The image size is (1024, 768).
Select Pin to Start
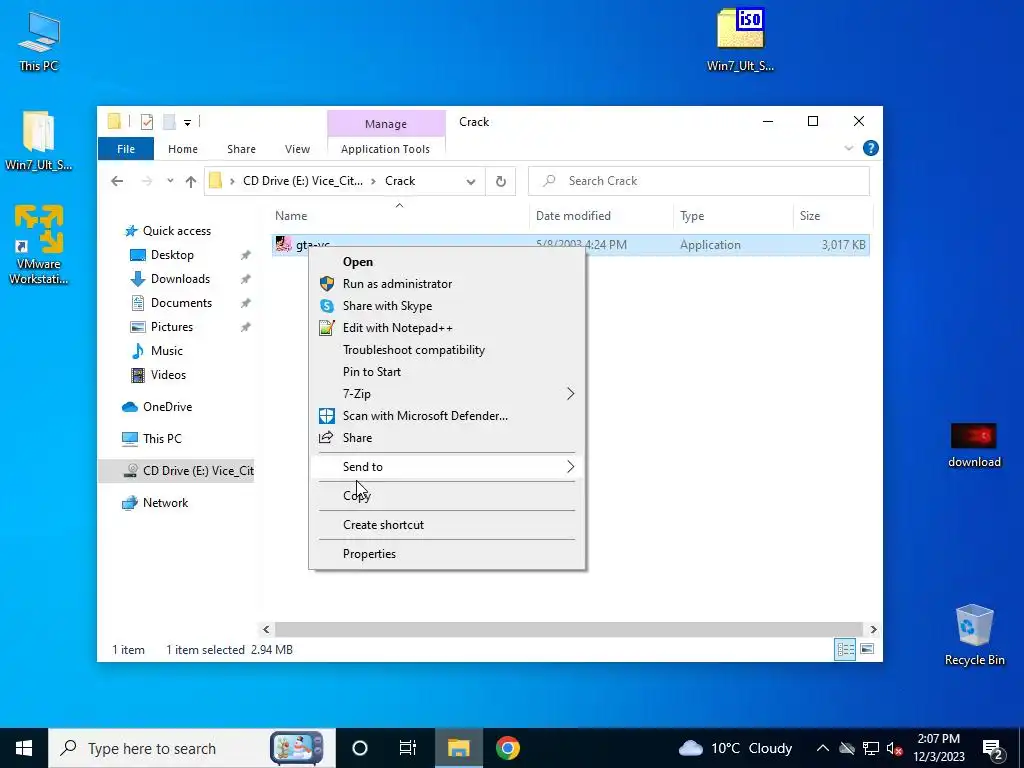coord(447,372)
